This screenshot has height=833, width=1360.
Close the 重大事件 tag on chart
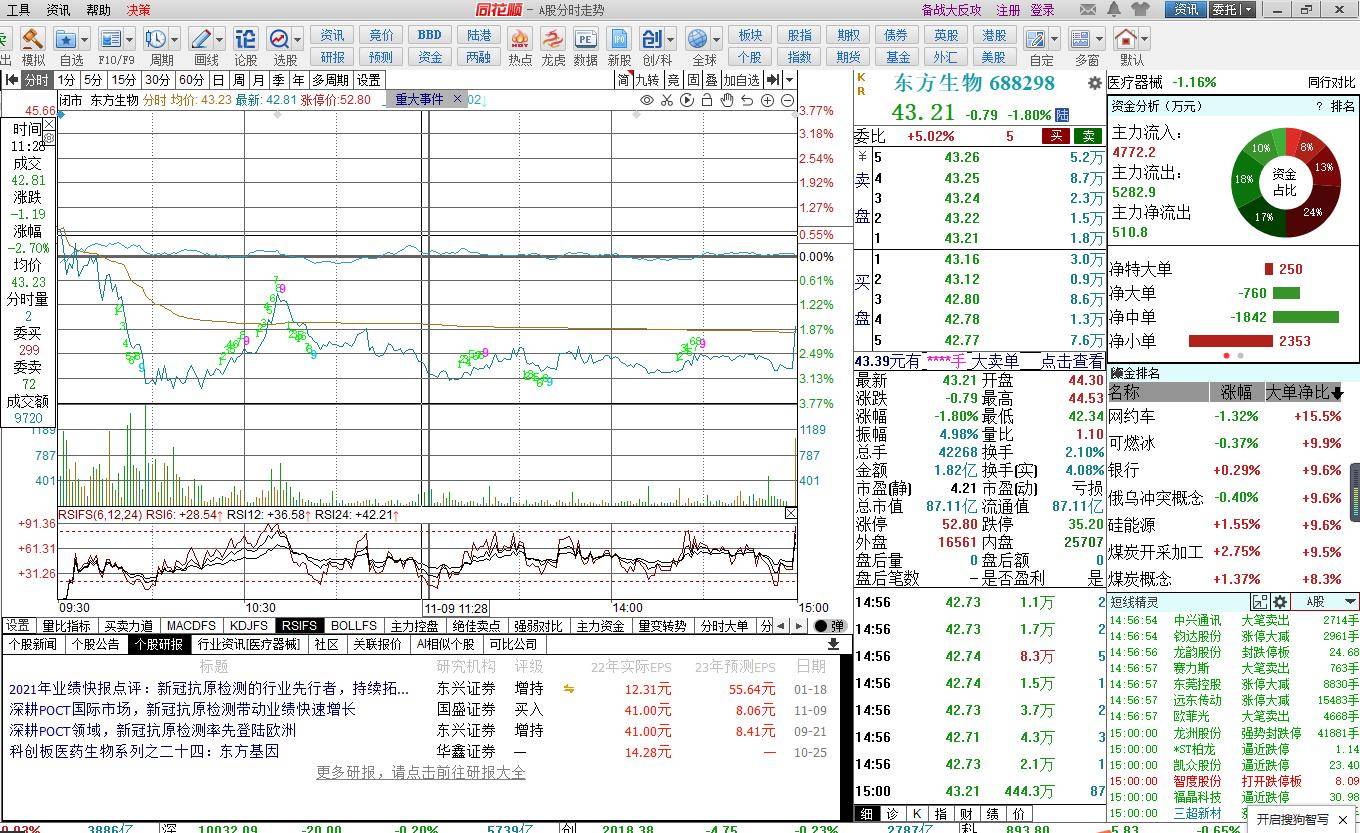pos(457,99)
